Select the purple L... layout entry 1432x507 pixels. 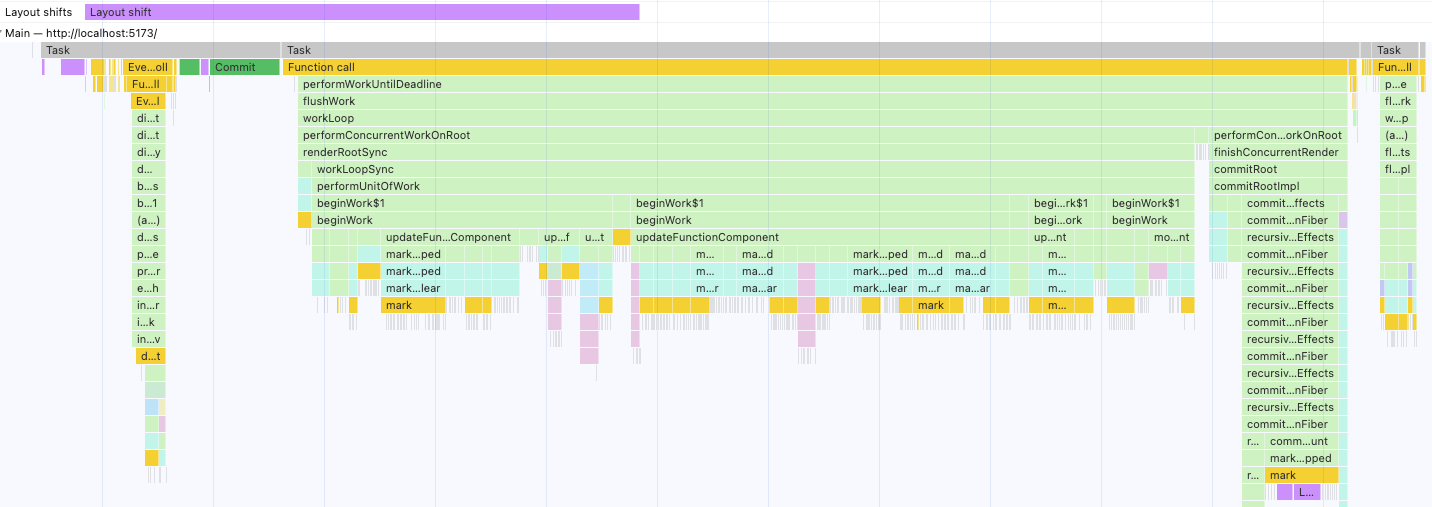tap(1307, 492)
